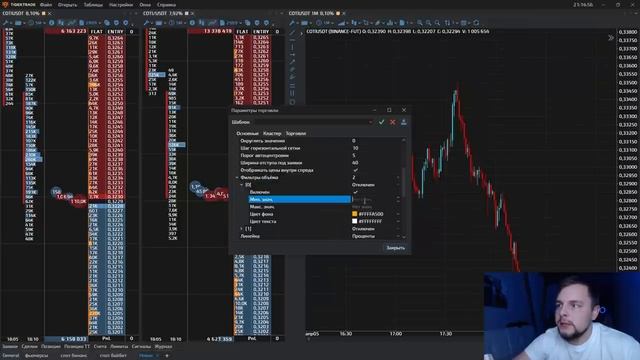Open dropdown arrow on 'Цвет текста' row
The height and width of the screenshot is (360, 640).
tap(398, 221)
